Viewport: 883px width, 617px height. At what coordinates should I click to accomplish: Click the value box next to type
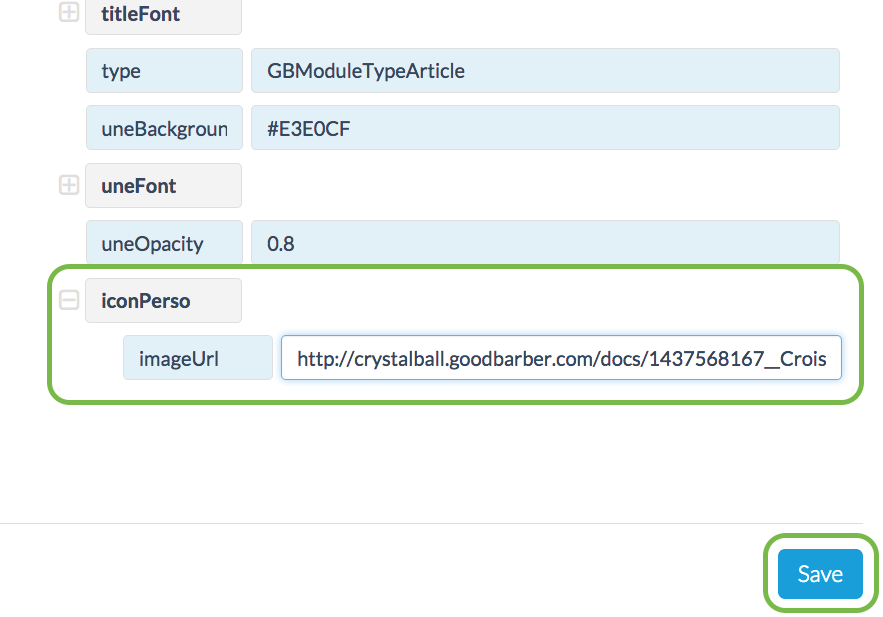click(x=545, y=71)
